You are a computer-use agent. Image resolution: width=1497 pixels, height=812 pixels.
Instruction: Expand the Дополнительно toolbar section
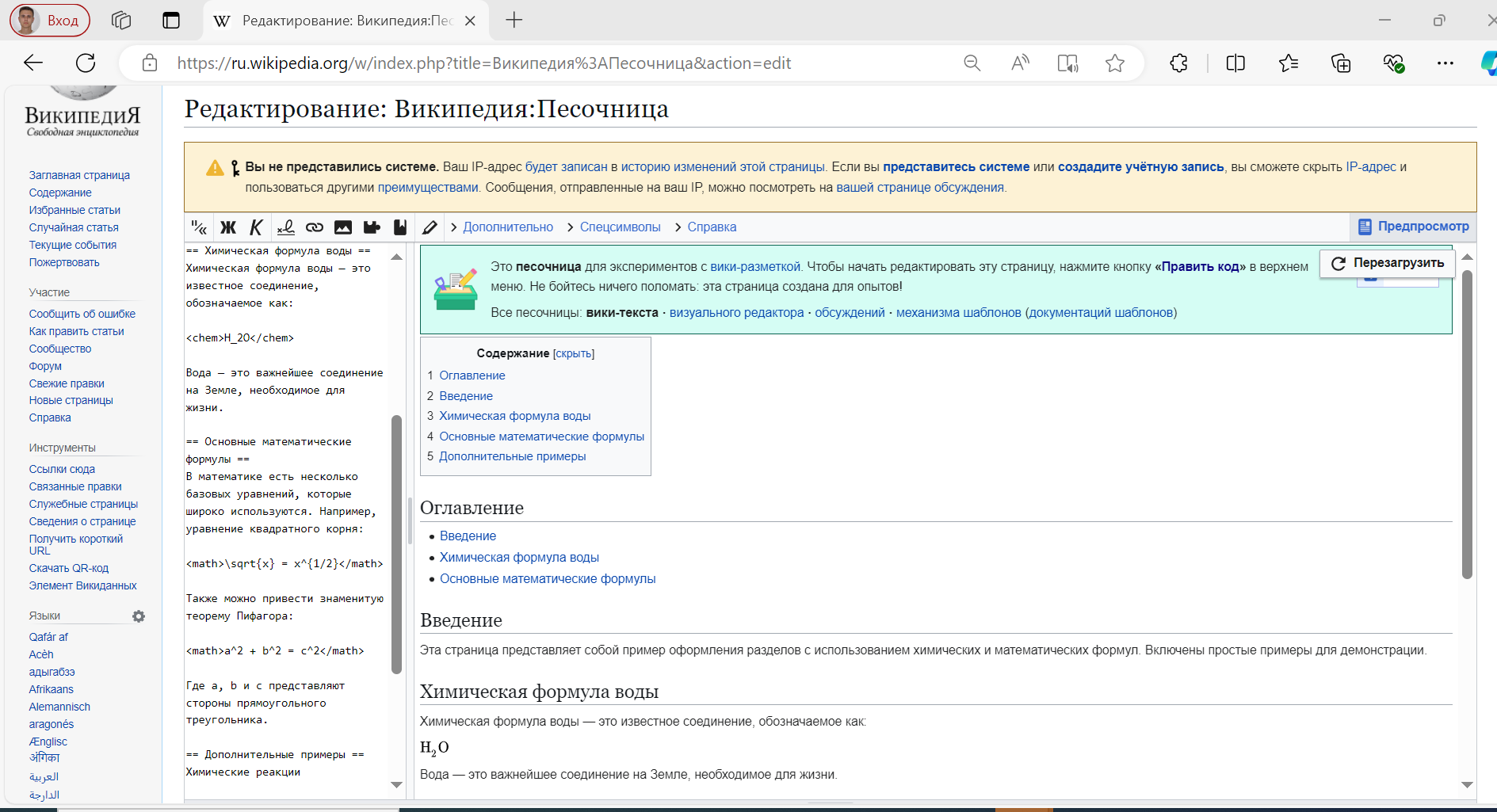click(508, 227)
